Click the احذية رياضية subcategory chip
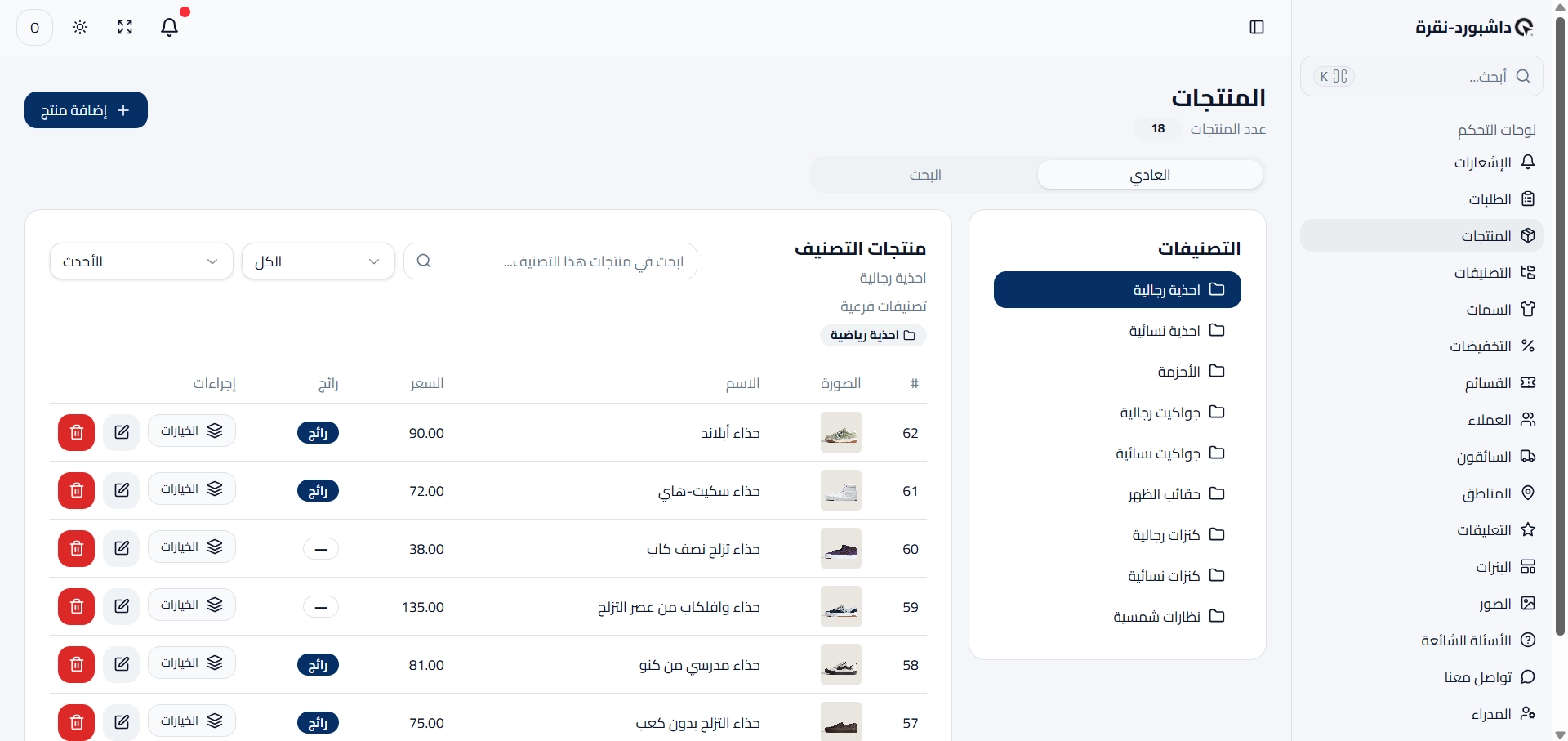This screenshot has width=1568, height=741. point(873,335)
